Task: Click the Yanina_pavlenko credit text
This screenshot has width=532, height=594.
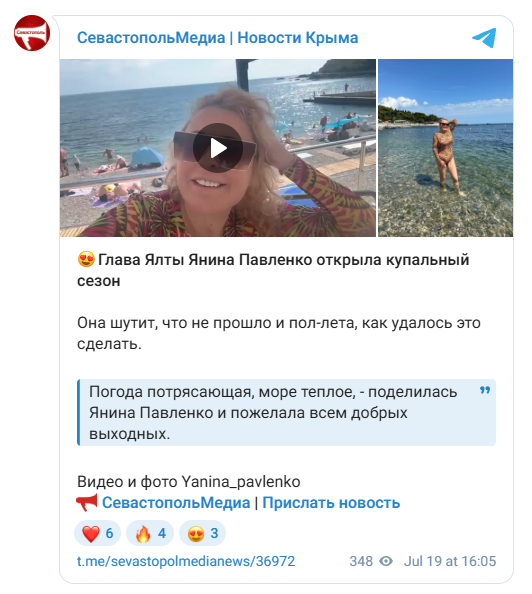Action: coord(241,482)
